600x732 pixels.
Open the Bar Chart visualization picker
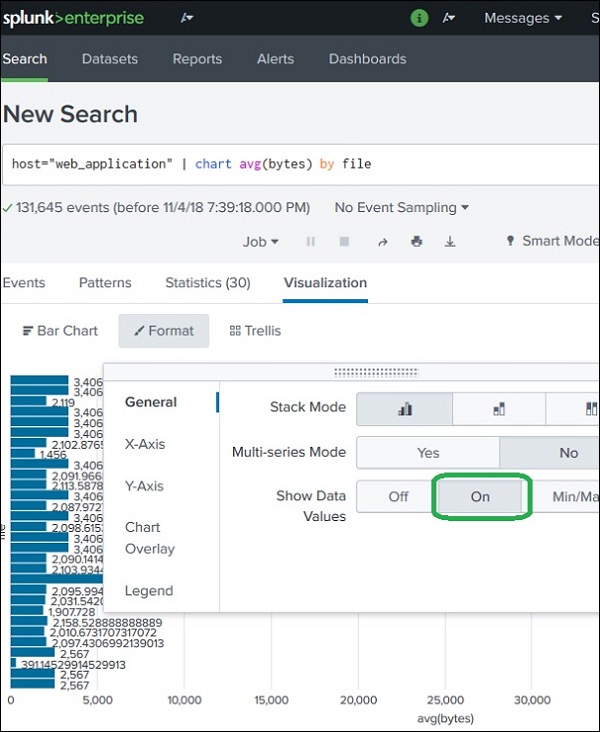(60, 331)
